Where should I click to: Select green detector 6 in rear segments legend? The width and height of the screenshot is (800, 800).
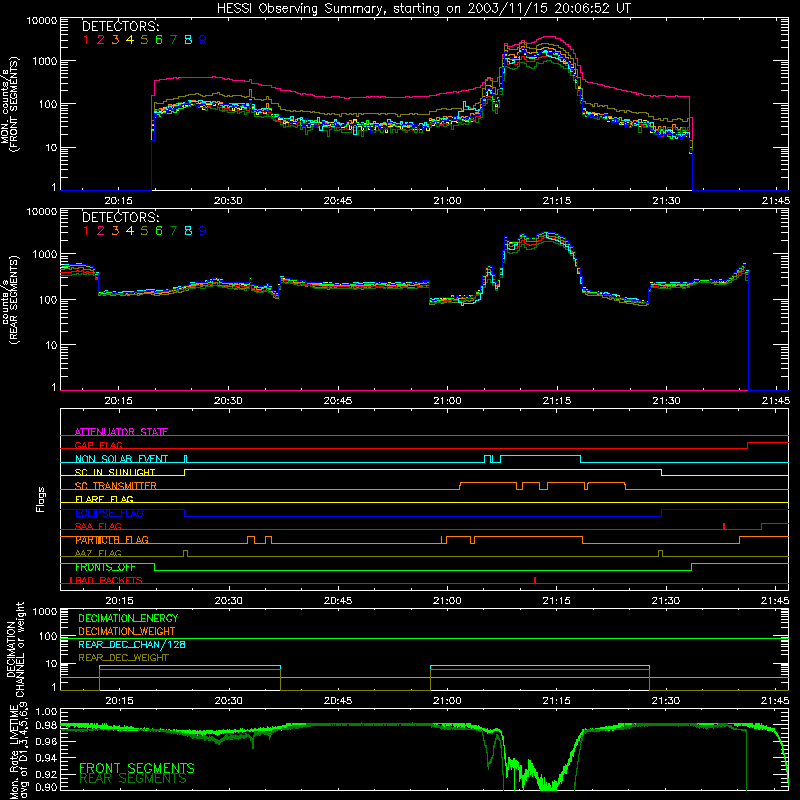(159, 231)
